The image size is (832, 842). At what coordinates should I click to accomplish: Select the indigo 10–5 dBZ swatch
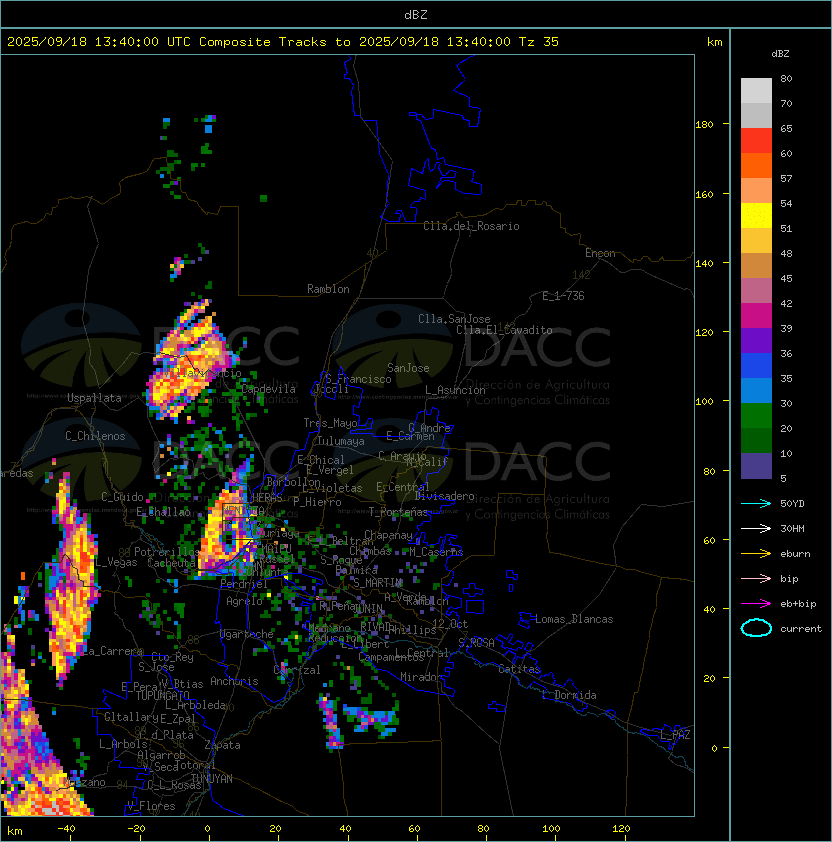756,466
